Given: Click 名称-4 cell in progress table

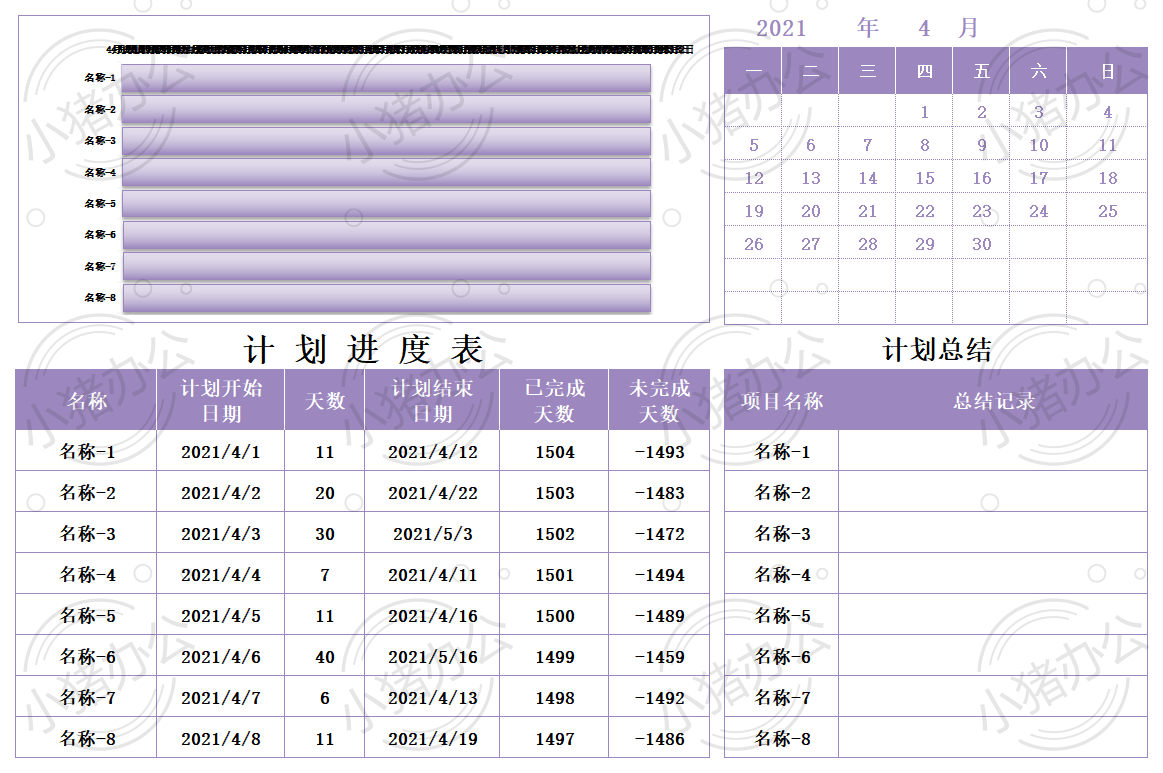Looking at the screenshot, I should 87,575.
